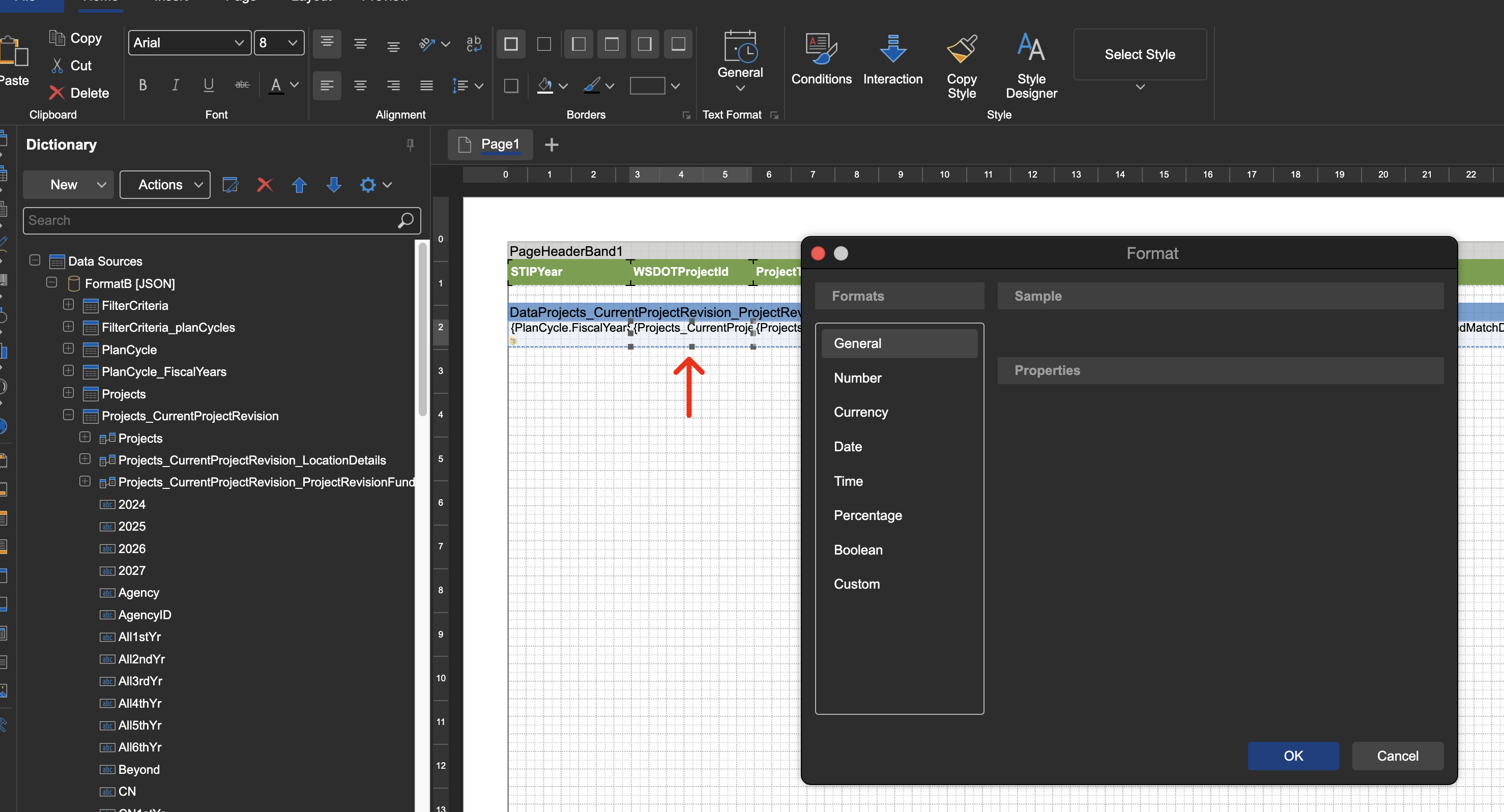Toggle Underline font formatting
1504x812 pixels.
tap(208, 85)
